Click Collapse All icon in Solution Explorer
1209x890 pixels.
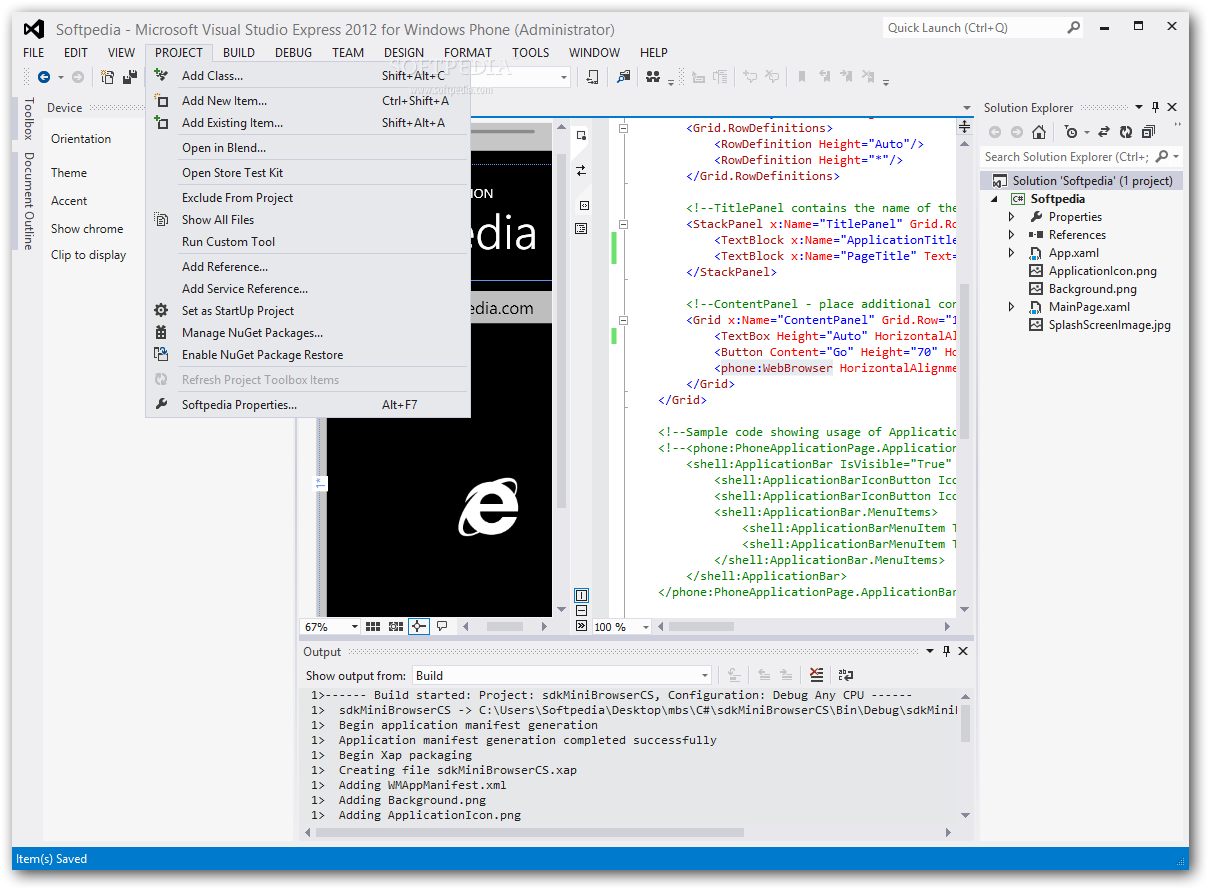point(1148,132)
